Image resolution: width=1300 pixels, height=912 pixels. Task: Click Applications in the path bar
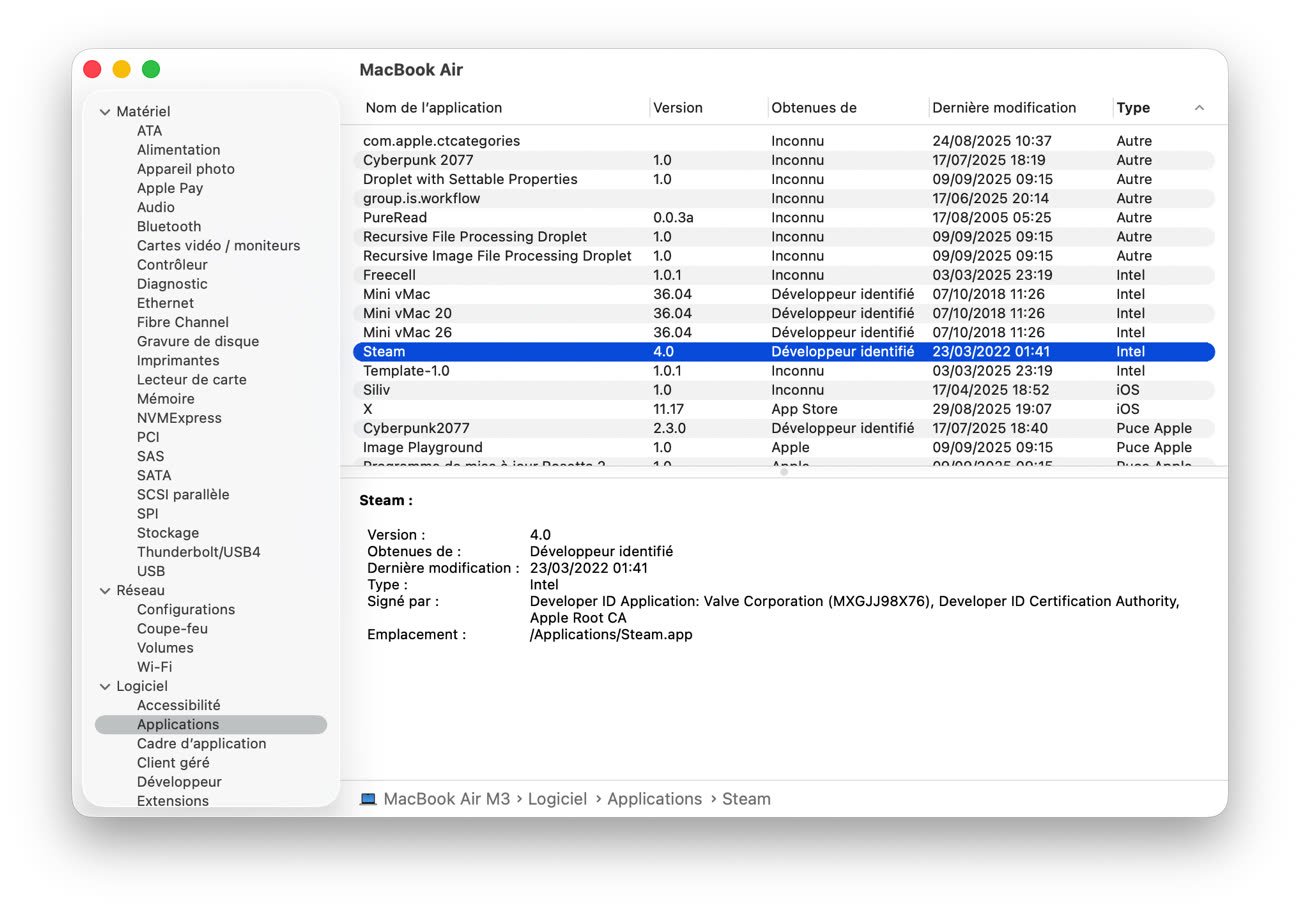[655, 799]
